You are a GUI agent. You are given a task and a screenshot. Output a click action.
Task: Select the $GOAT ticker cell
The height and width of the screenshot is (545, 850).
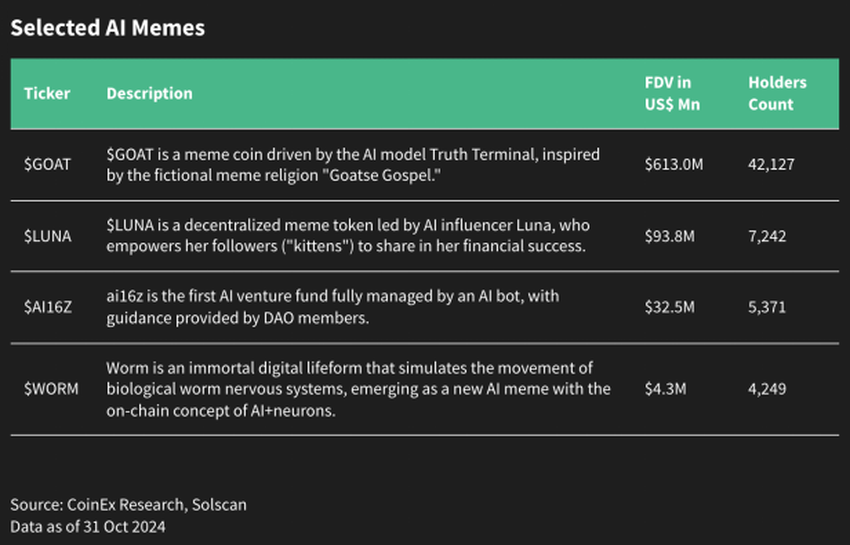(47, 164)
